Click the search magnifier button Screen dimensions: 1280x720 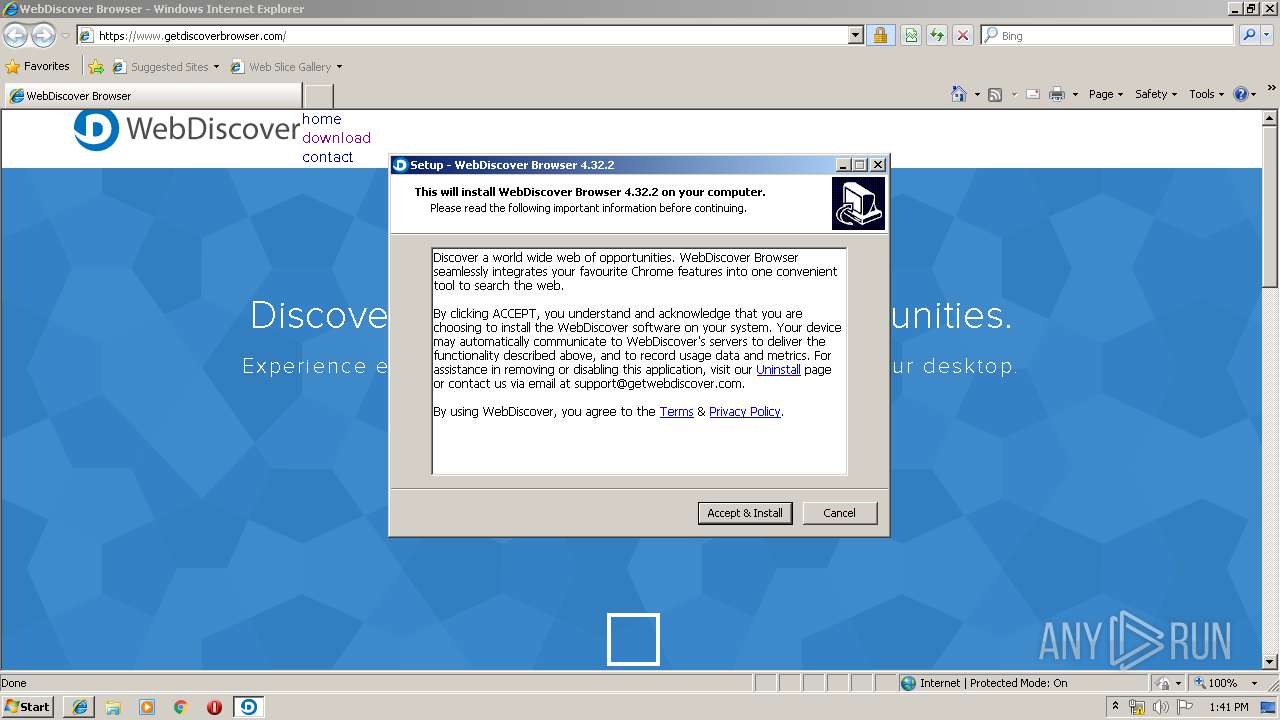(x=1249, y=36)
